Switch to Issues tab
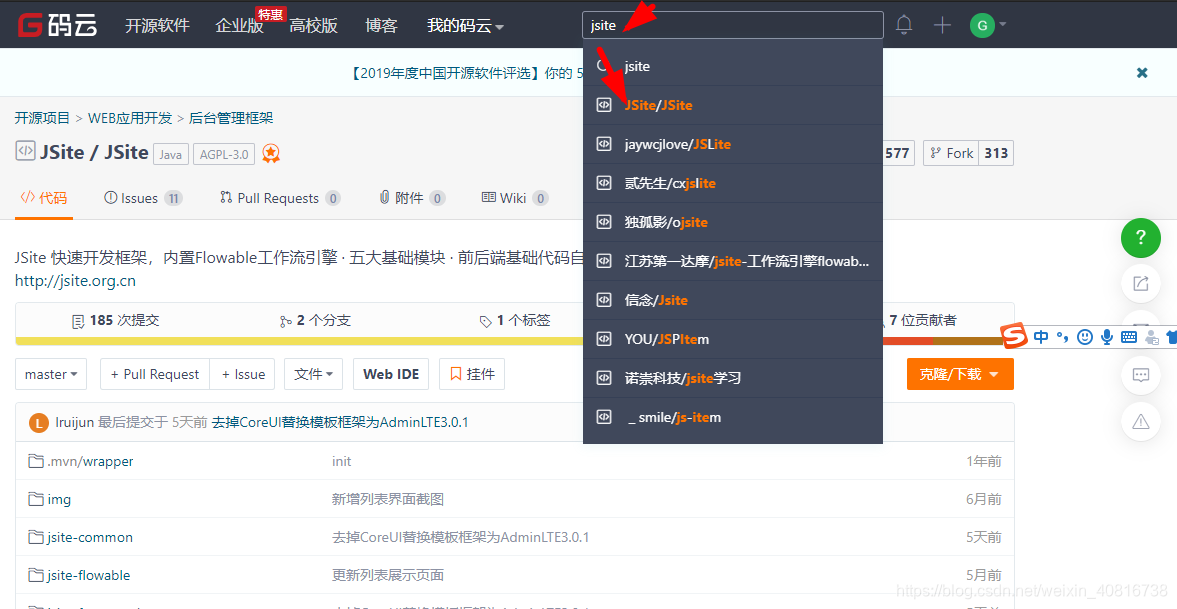1177x609 pixels. 143,198
